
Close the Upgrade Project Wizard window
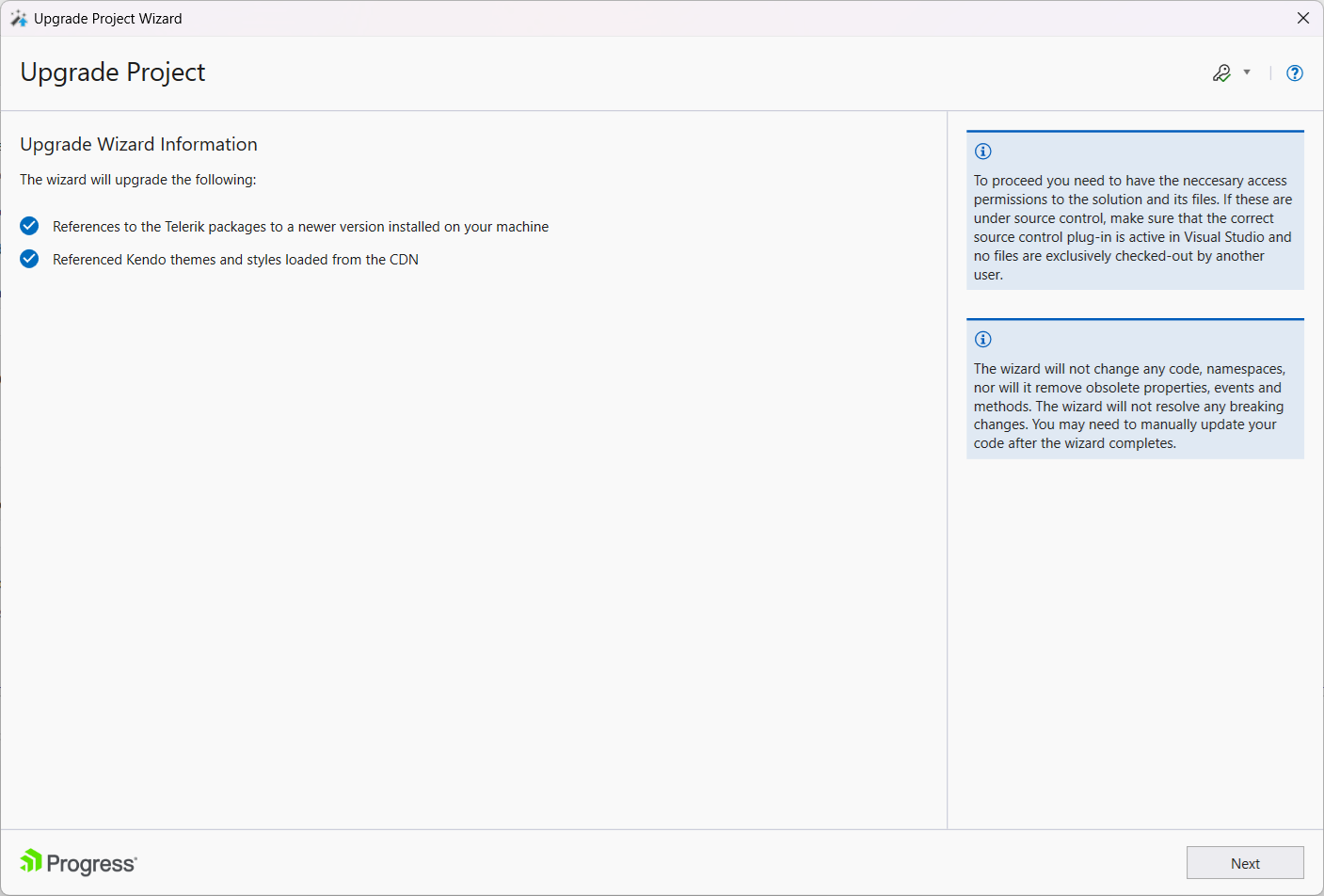click(x=1303, y=18)
